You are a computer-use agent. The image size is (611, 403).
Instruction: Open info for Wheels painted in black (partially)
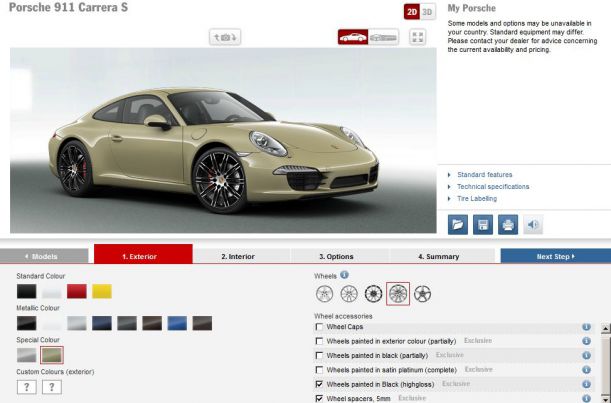coord(586,355)
